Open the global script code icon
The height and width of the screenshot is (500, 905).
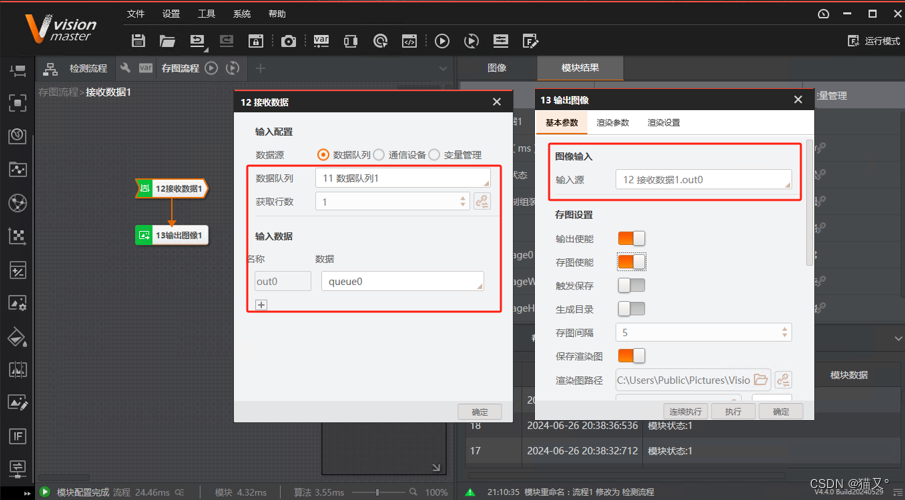point(409,41)
